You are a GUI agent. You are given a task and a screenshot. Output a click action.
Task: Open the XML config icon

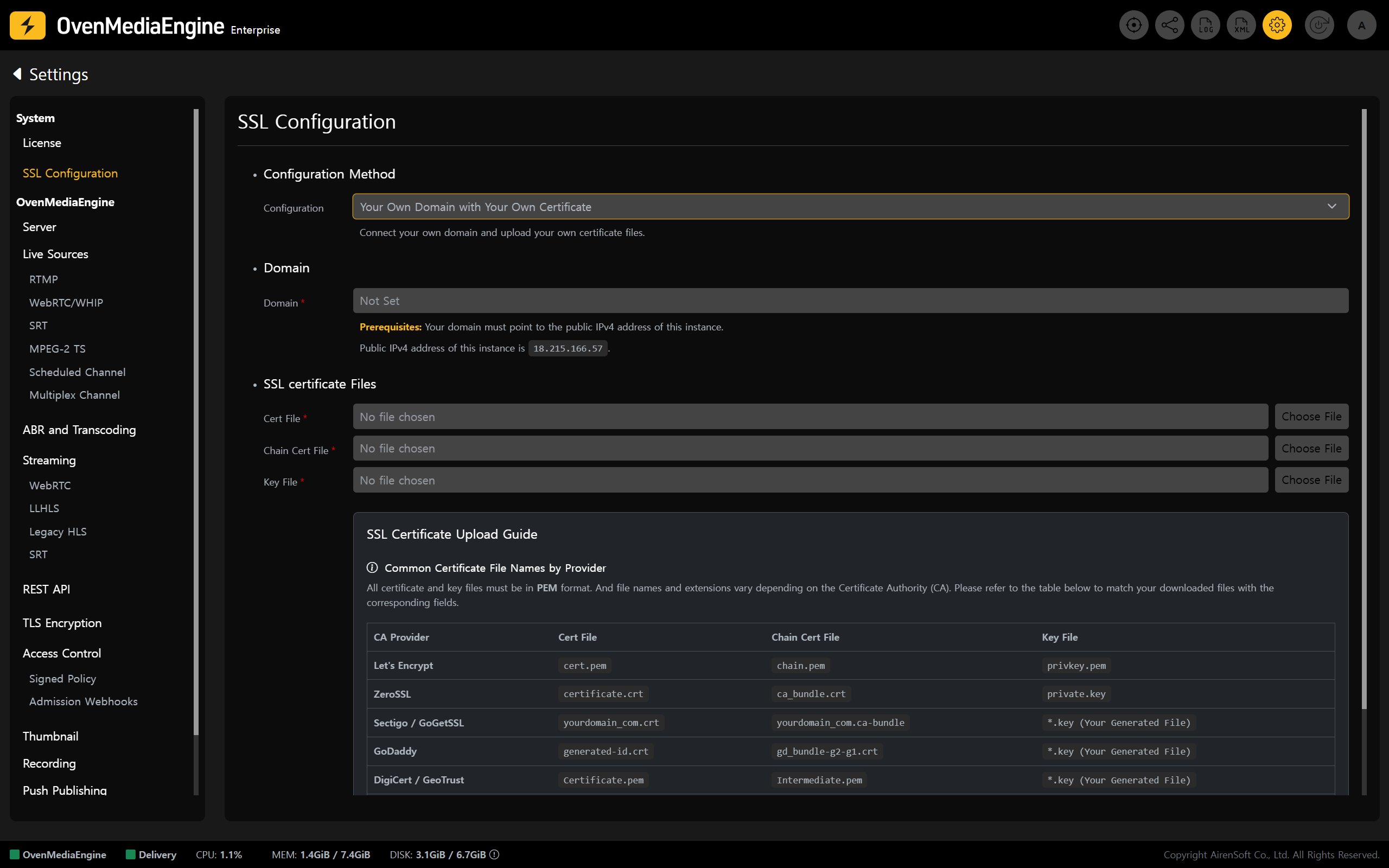[1241, 25]
